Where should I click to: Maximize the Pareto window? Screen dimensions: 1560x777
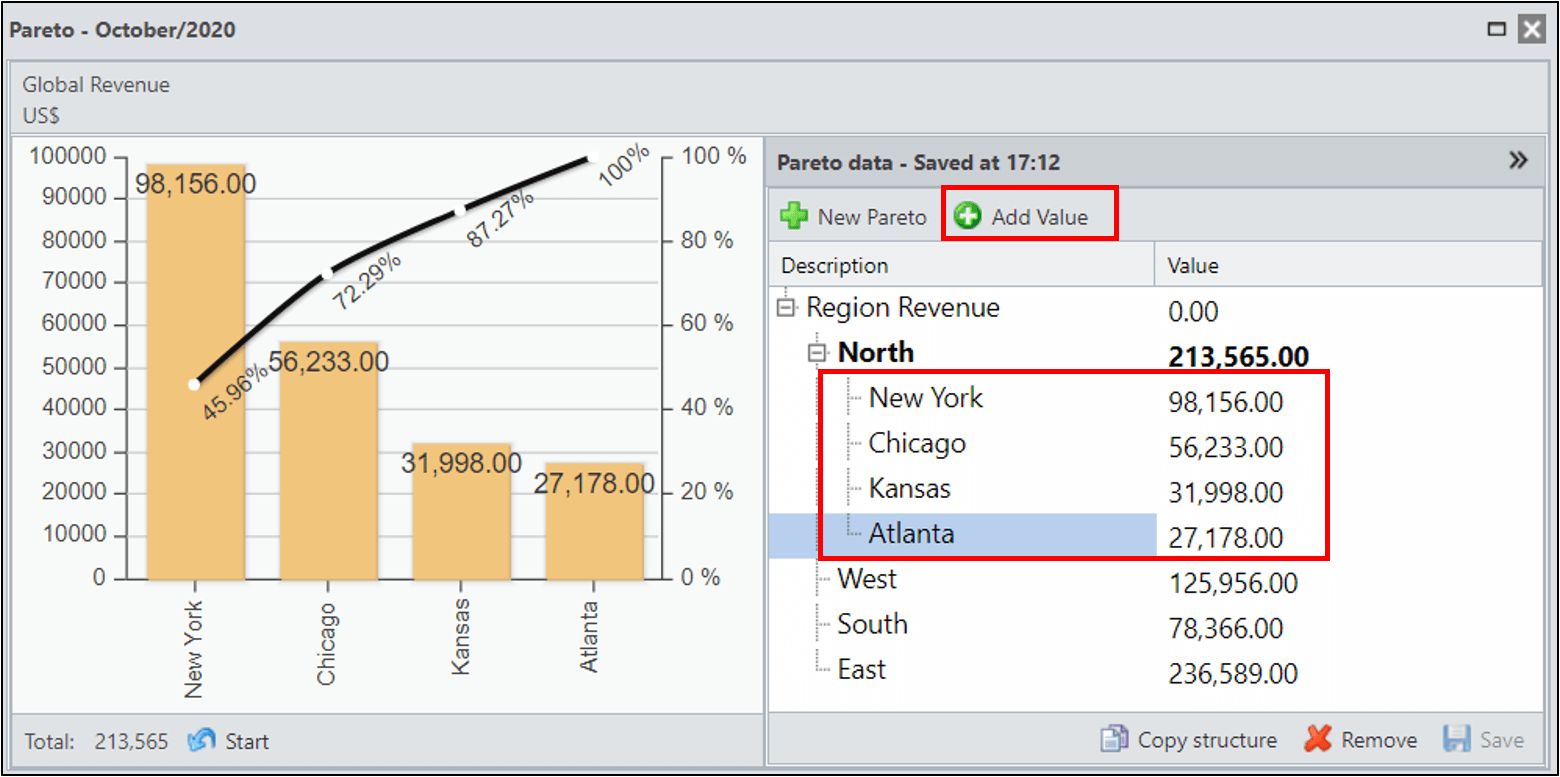tap(1496, 29)
